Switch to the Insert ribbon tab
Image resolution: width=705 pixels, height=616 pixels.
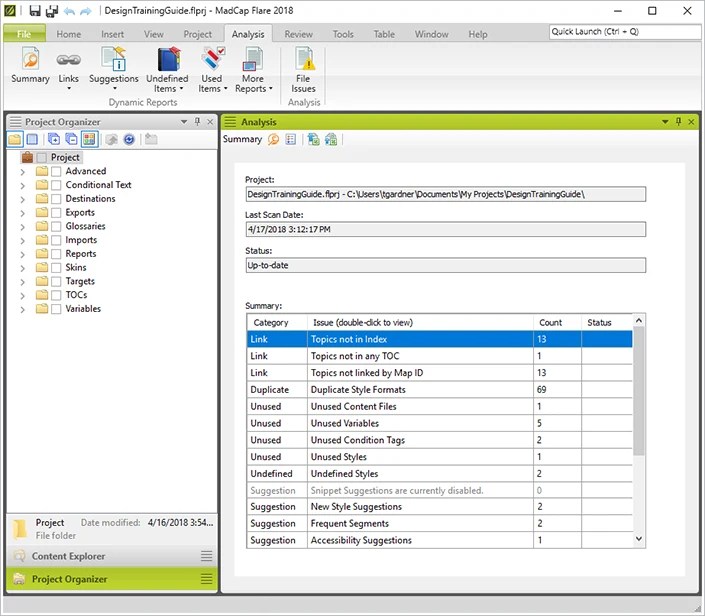(112, 34)
